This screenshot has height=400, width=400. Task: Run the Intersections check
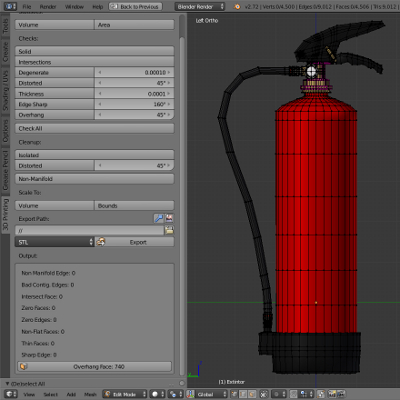(x=94, y=62)
